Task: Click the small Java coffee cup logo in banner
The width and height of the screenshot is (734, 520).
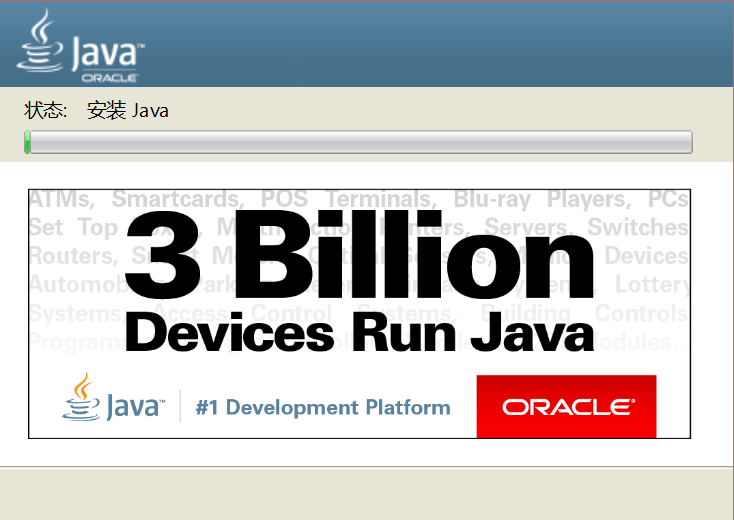Action: tap(113, 398)
